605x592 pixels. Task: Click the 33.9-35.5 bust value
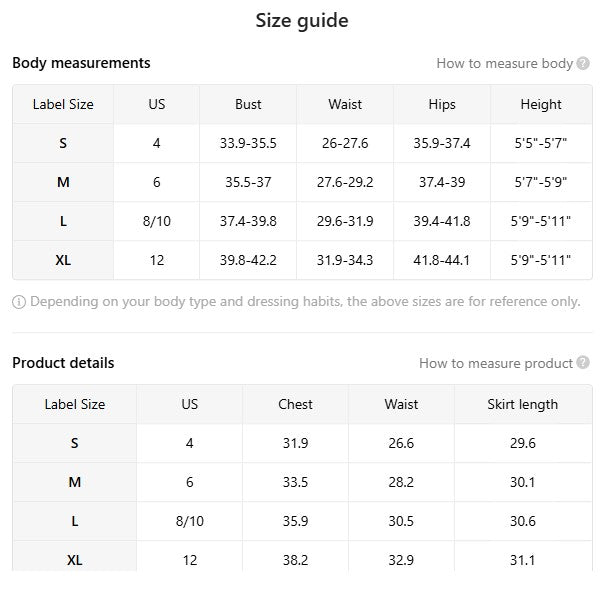[248, 143]
